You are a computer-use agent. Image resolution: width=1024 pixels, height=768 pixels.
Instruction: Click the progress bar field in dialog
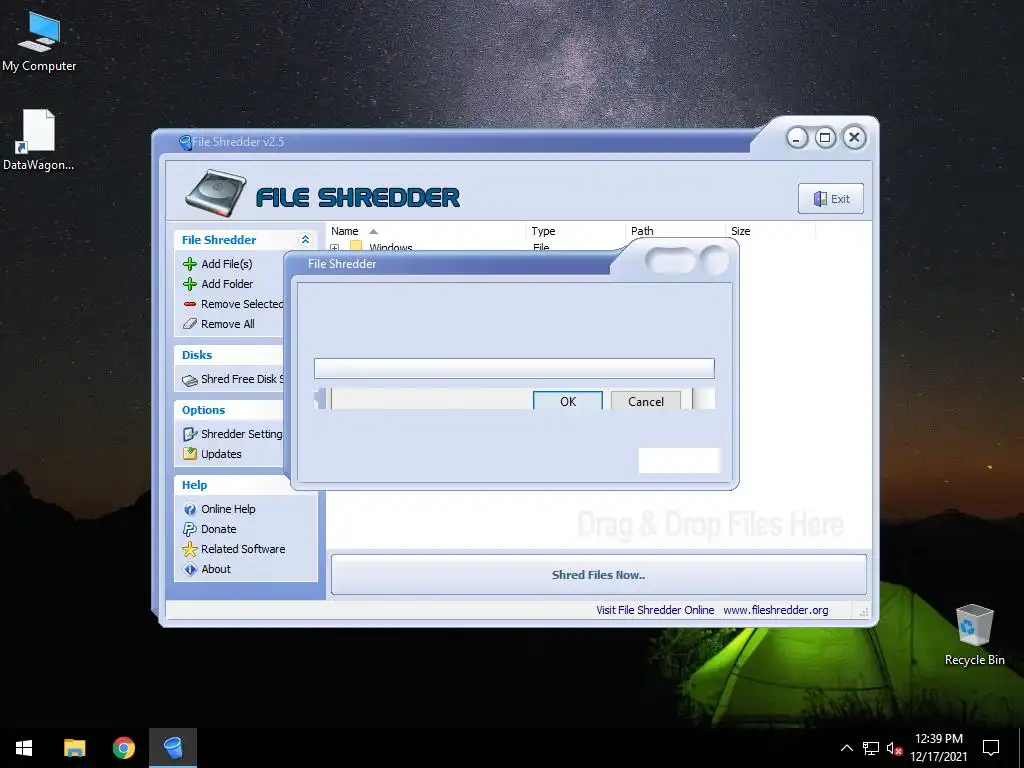(514, 368)
